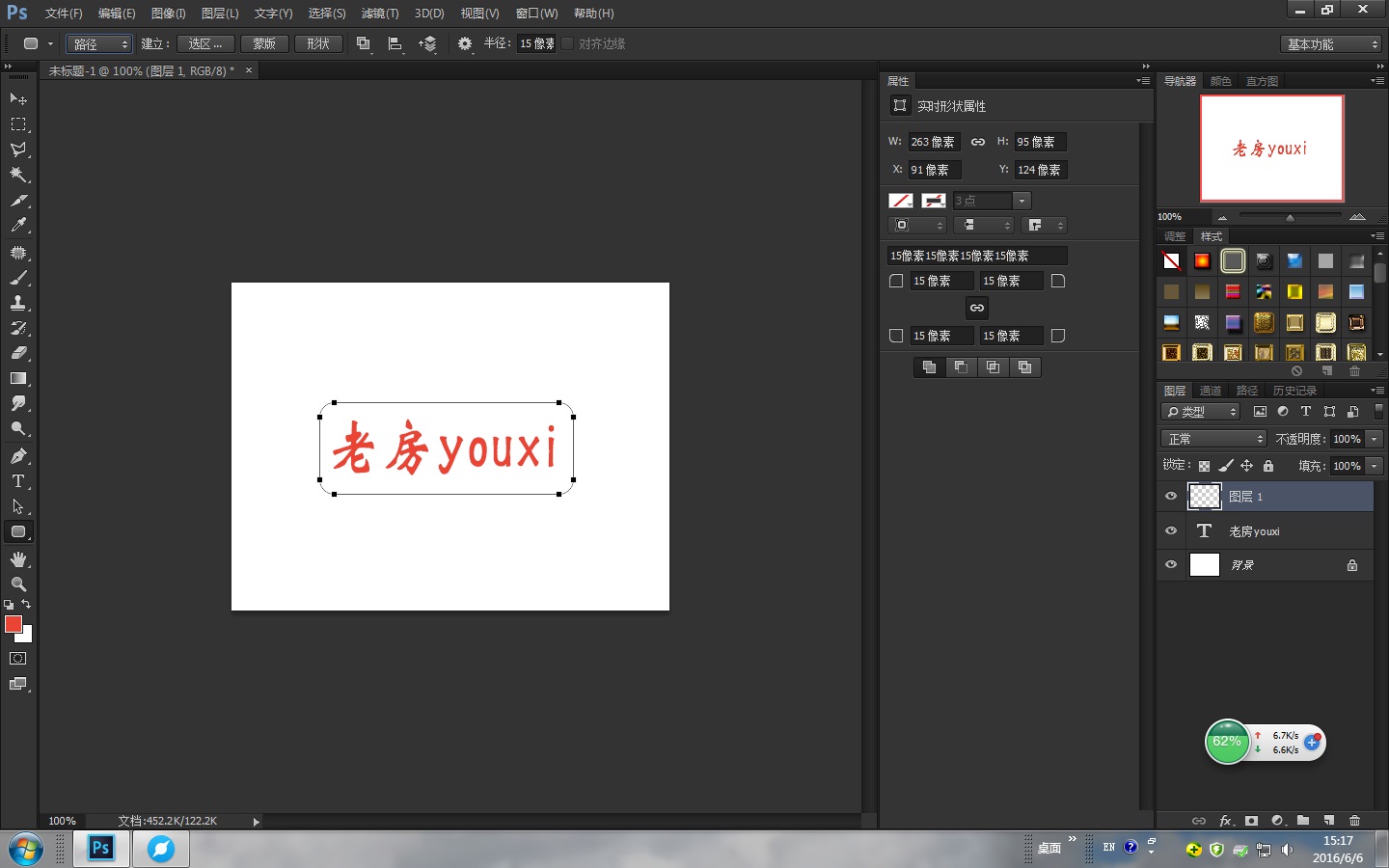Select the Hand tool
This screenshot has width=1389, height=868.
click(17, 558)
